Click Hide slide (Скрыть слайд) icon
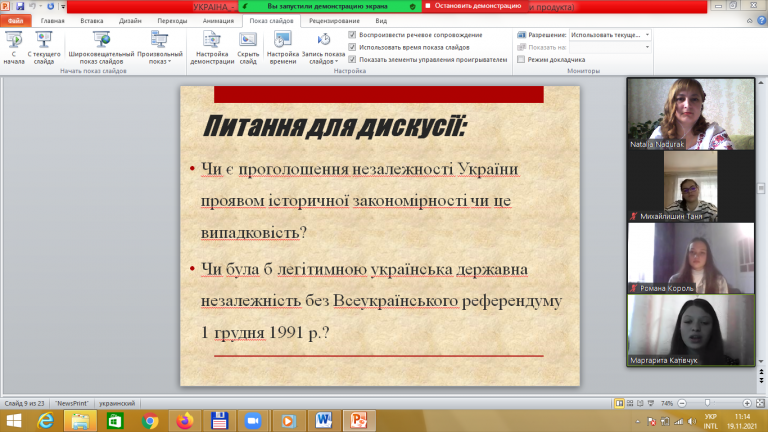This screenshot has height=432, width=768. pos(248,47)
